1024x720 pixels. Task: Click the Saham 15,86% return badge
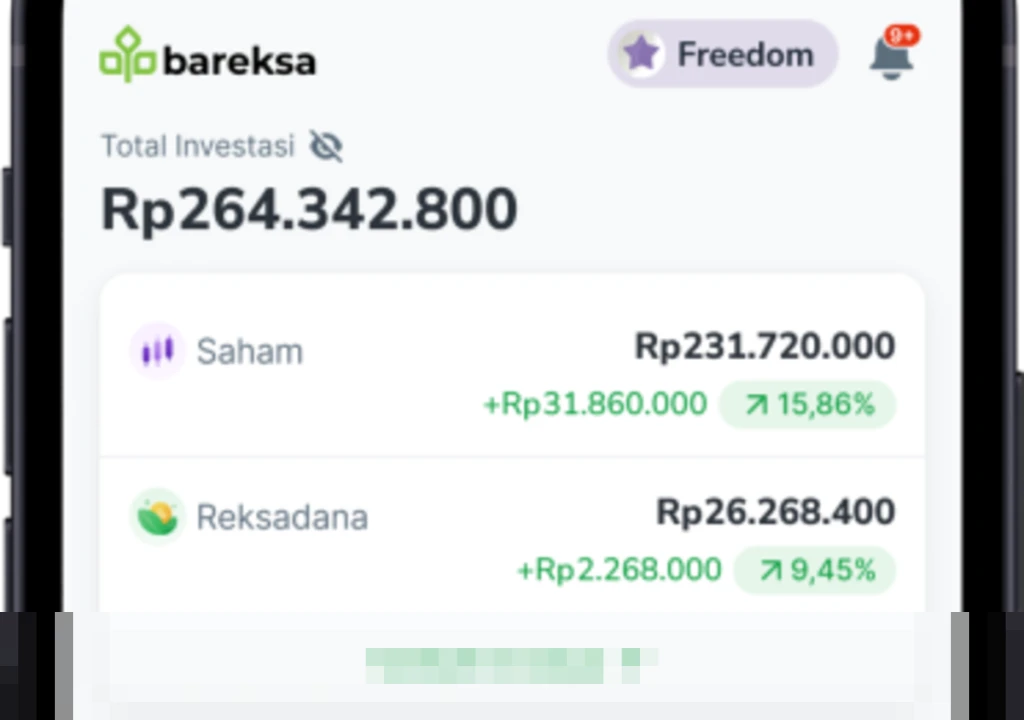tap(807, 405)
